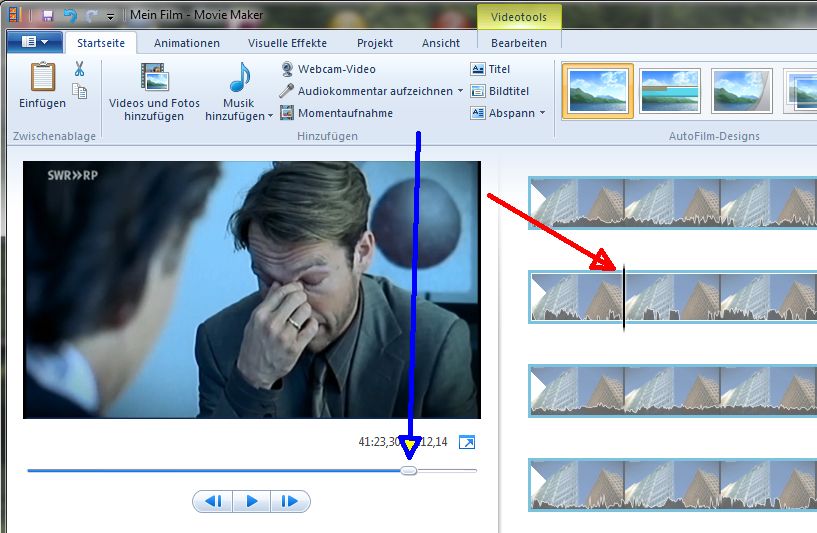Click the video preview image
The width and height of the screenshot is (817, 533).
252,290
